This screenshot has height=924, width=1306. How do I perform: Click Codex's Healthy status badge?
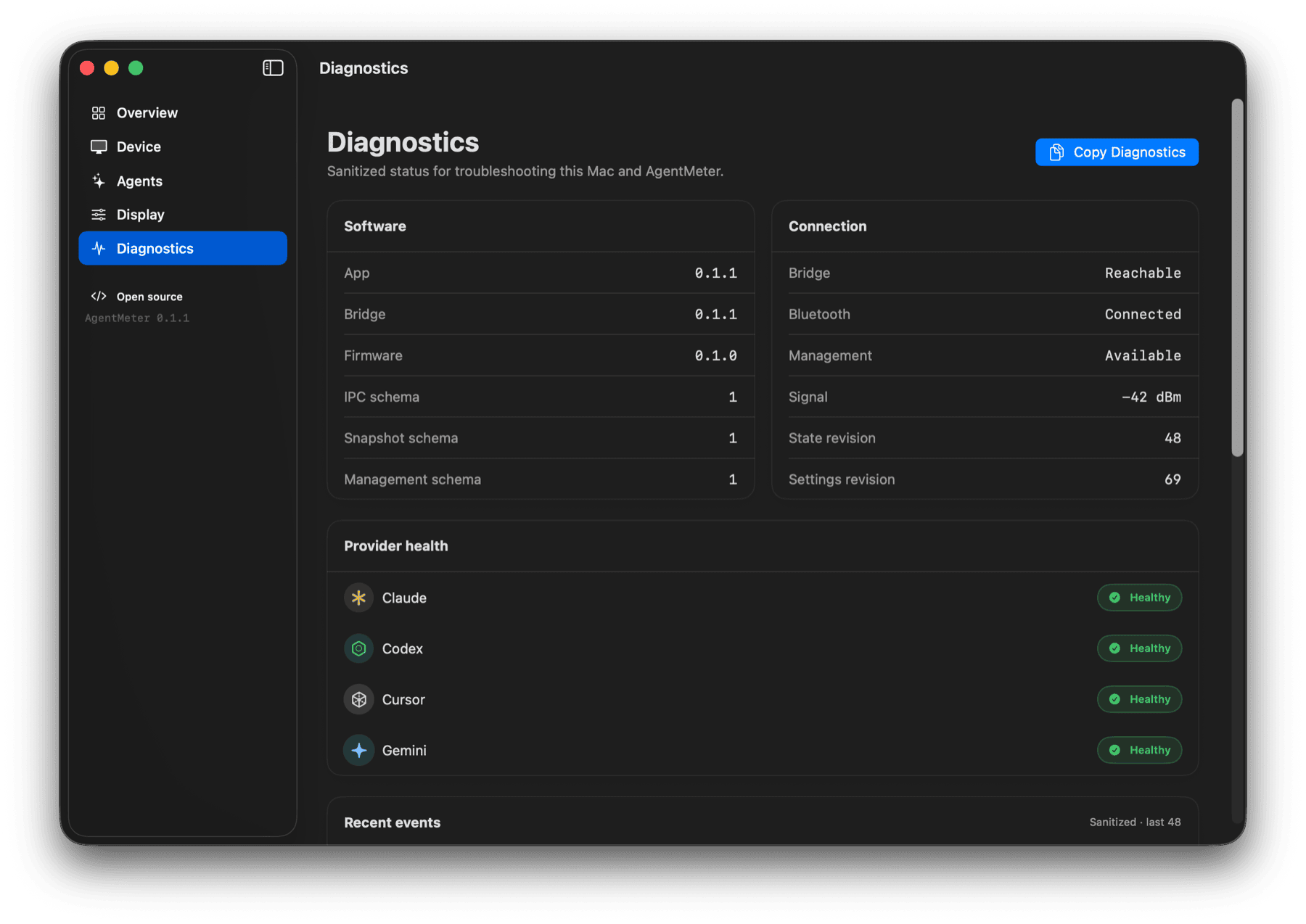[1139, 648]
